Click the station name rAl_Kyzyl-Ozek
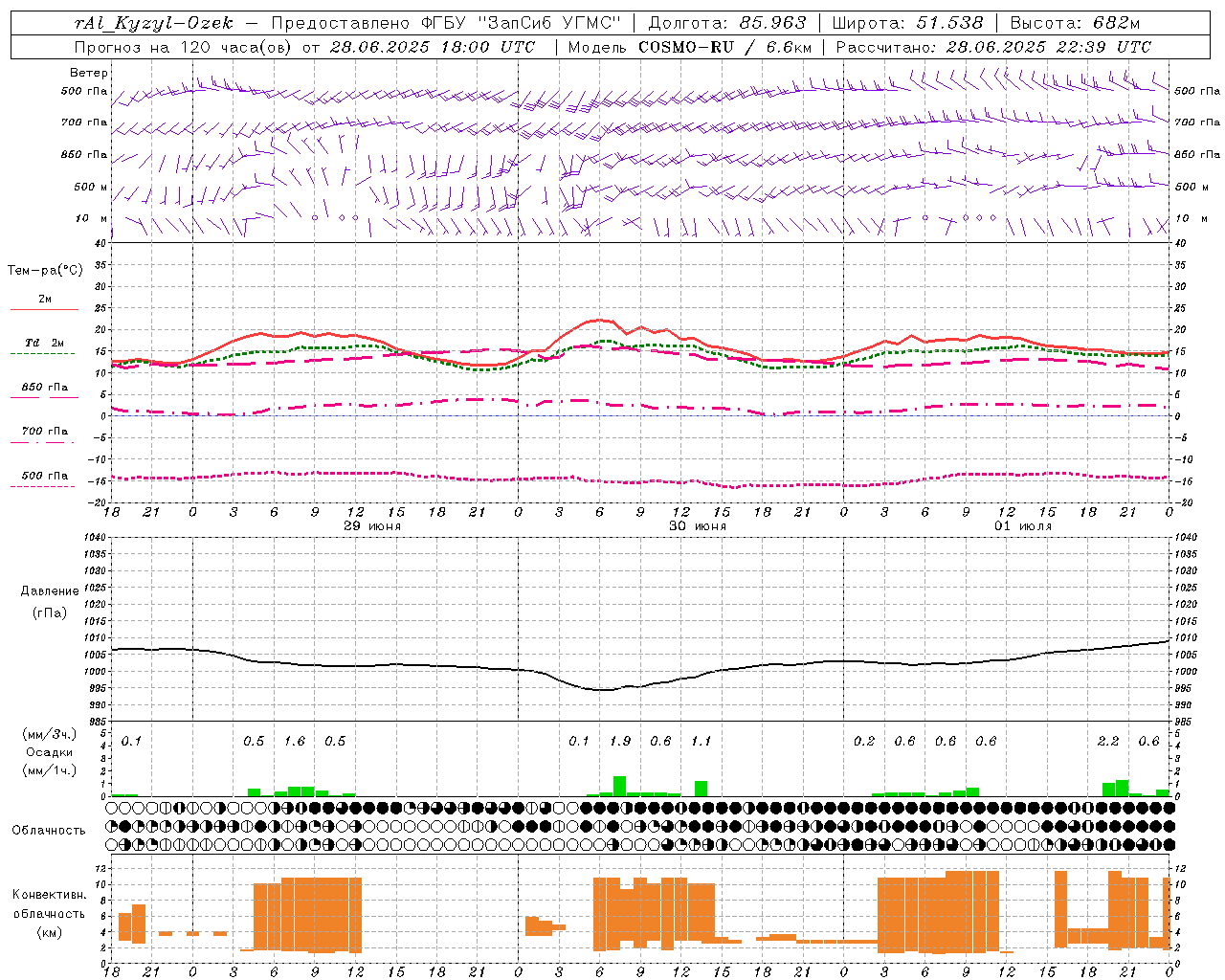This screenshot has height=980, width=1225. coord(152,23)
